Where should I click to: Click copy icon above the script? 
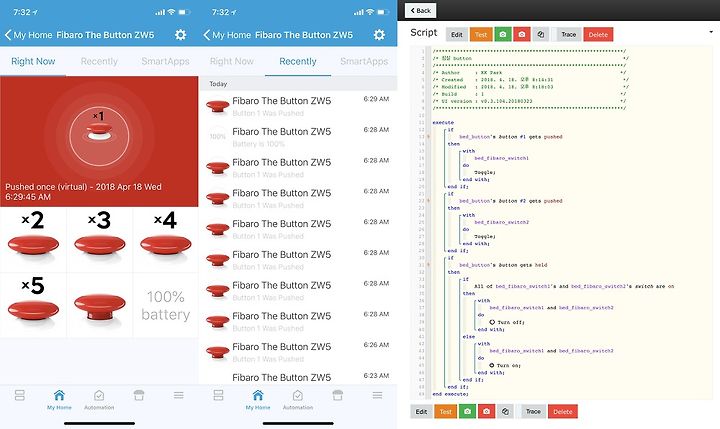pyautogui.click(x=541, y=34)
